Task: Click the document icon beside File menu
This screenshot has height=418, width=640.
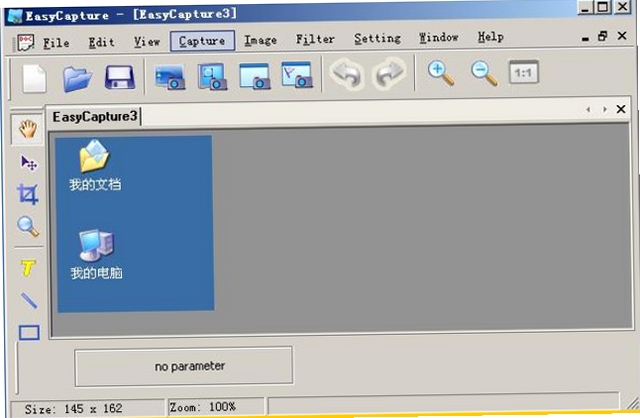Action: click(25, 42)
